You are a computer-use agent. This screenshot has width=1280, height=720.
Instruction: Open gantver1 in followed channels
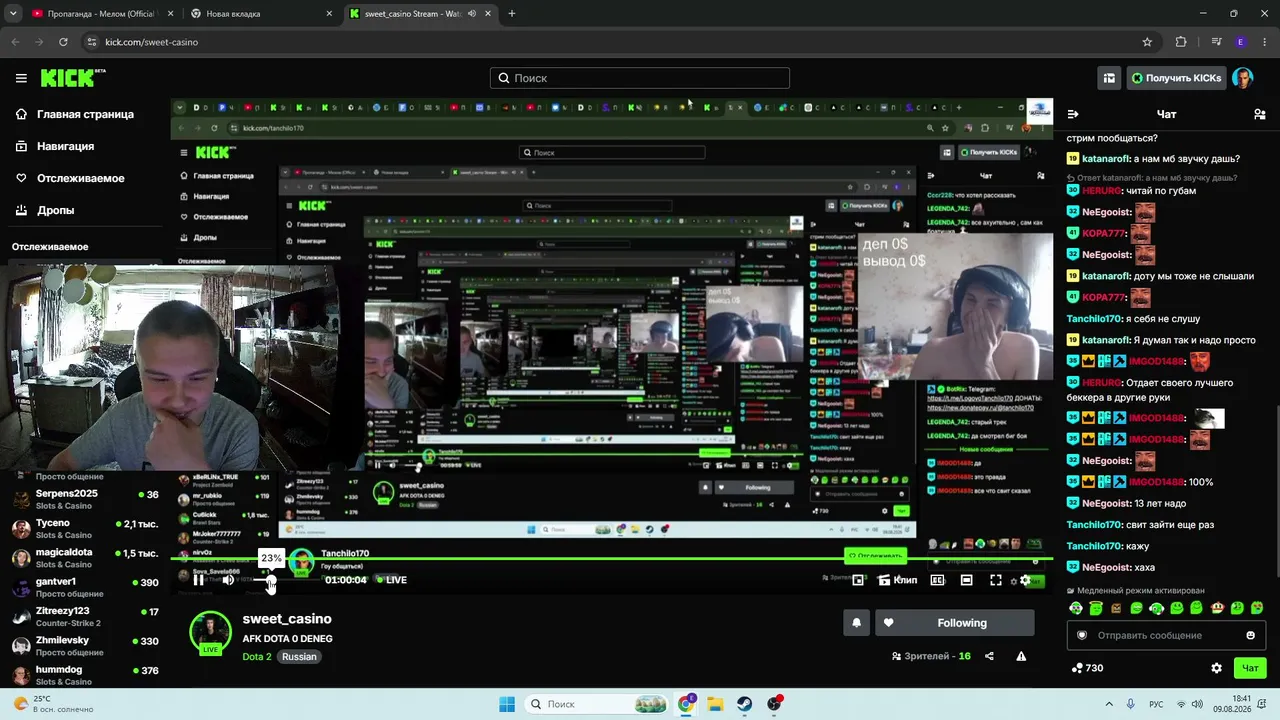point(85,587)
